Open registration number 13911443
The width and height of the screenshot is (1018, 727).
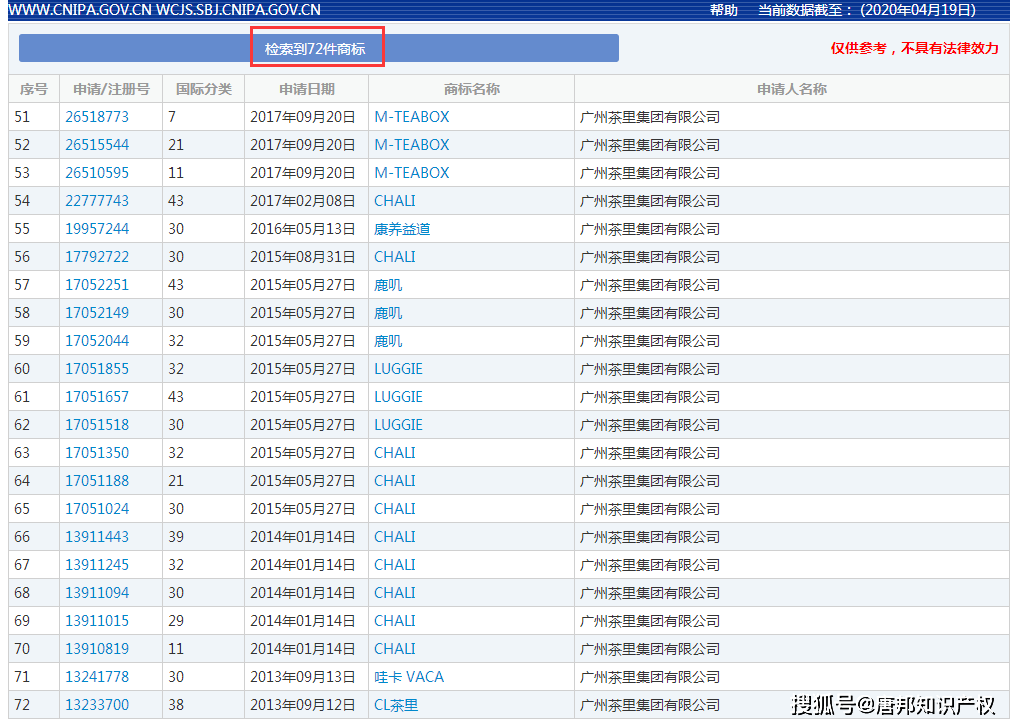coord(97,537)
